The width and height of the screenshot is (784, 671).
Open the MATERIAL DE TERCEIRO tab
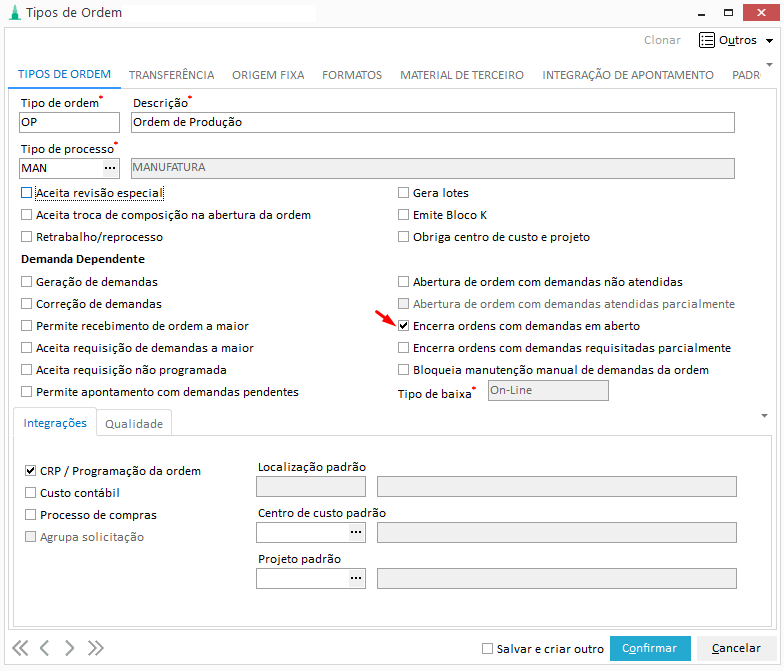[462, 75]
